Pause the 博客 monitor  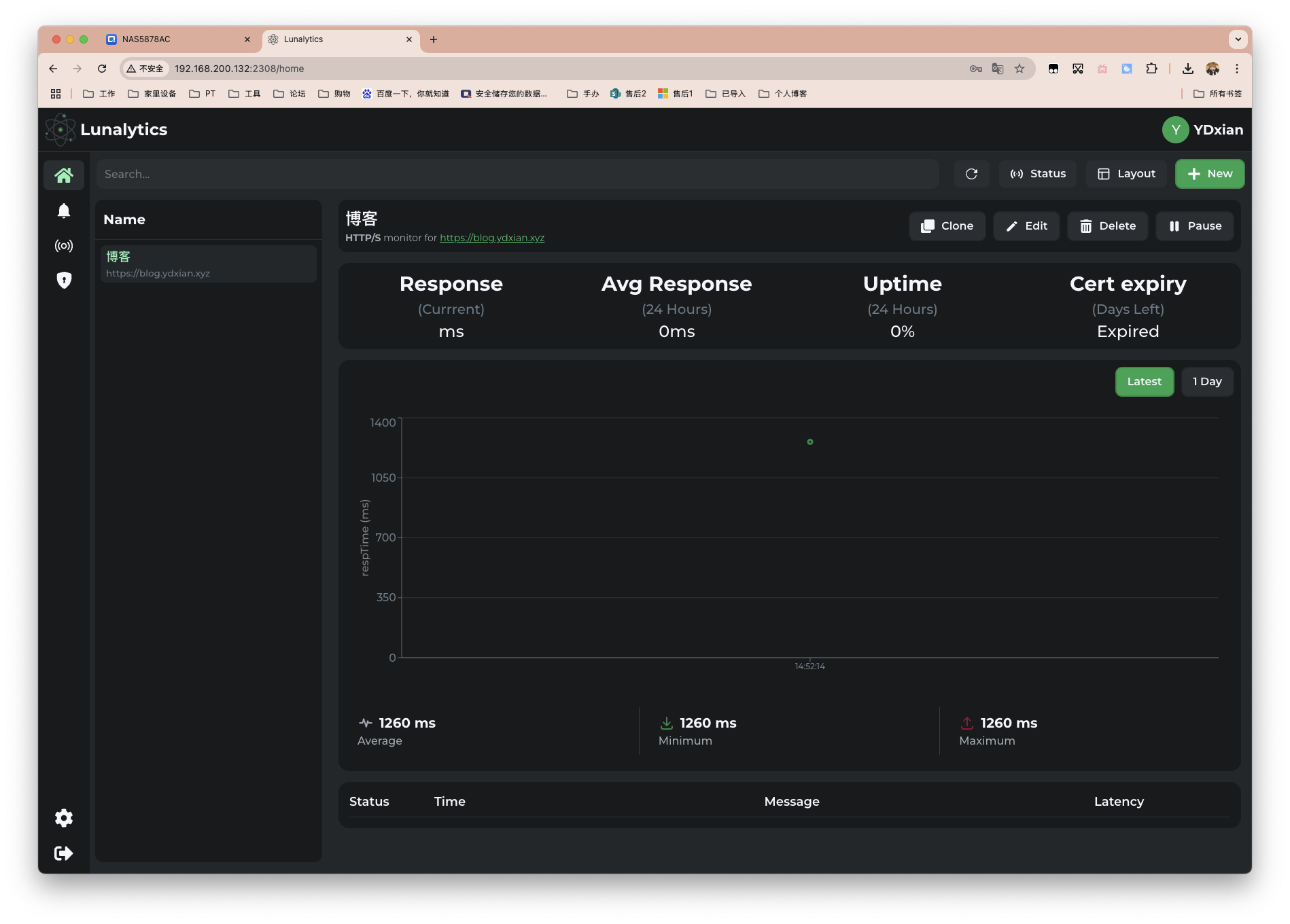(1195, 226)
